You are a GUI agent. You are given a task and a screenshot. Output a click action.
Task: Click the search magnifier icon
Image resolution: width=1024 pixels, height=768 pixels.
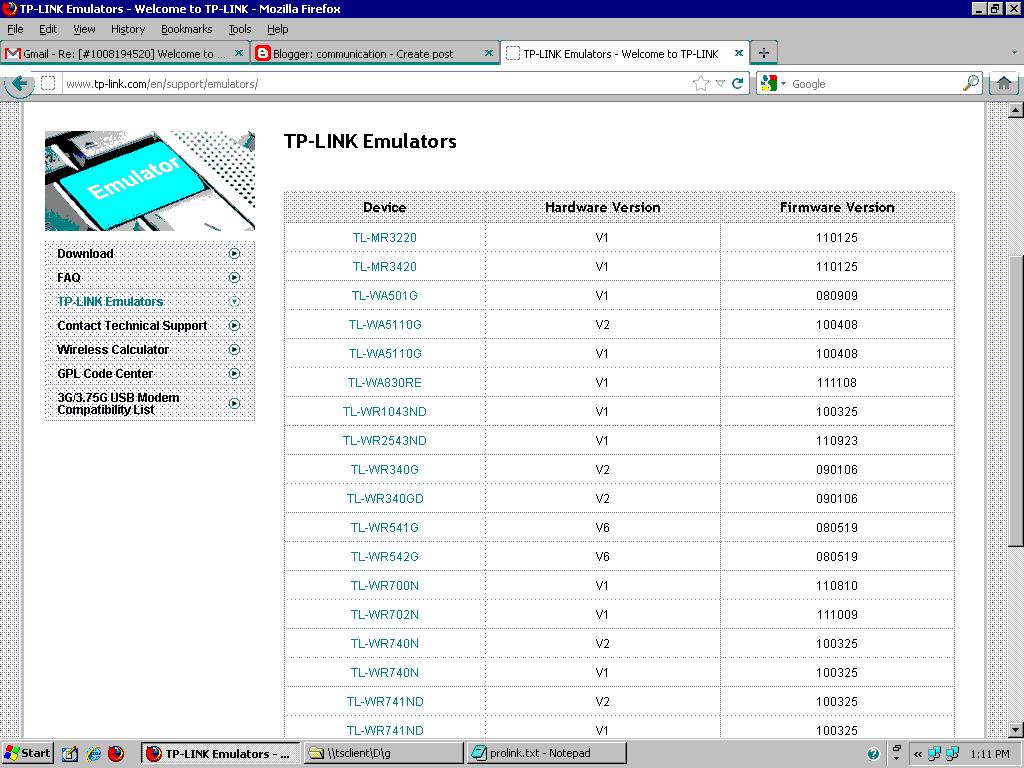(x=970, y=83)
